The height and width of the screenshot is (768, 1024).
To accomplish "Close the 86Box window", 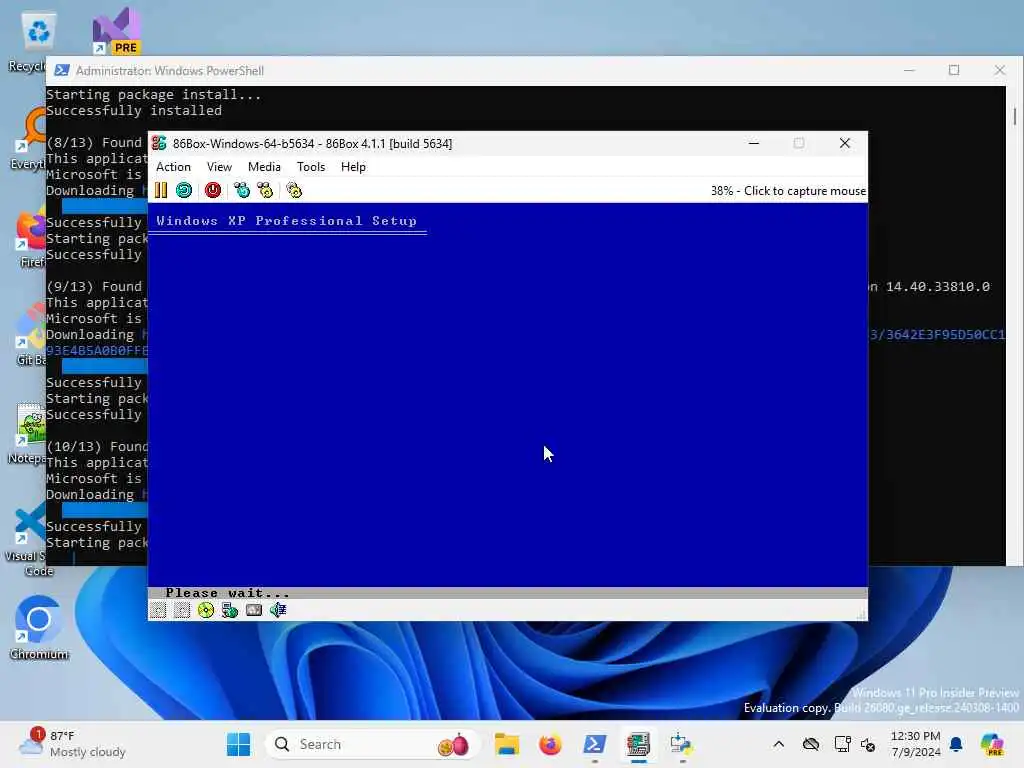I will (844, 143).
